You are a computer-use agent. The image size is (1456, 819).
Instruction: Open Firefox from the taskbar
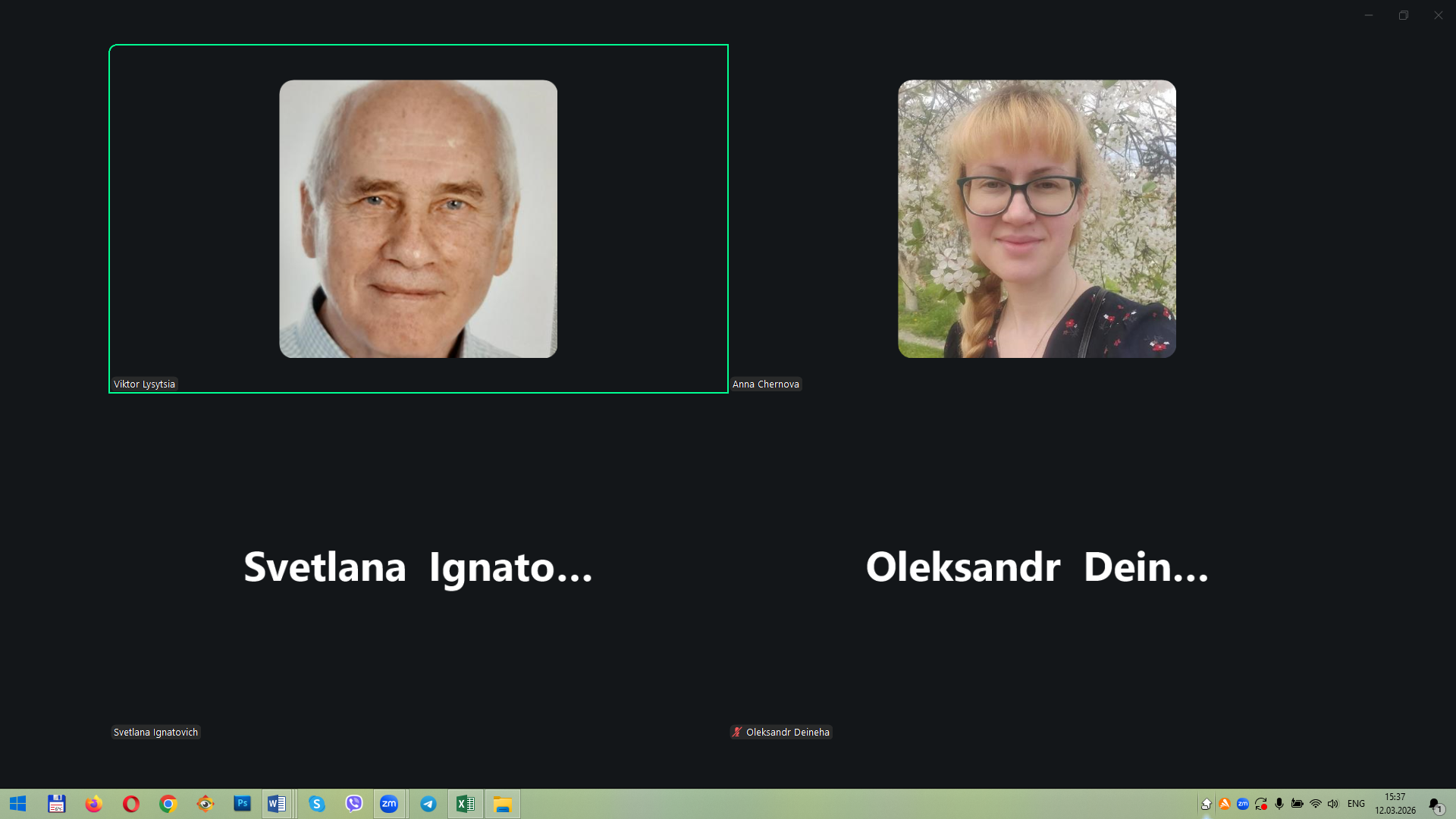[94, 804]
